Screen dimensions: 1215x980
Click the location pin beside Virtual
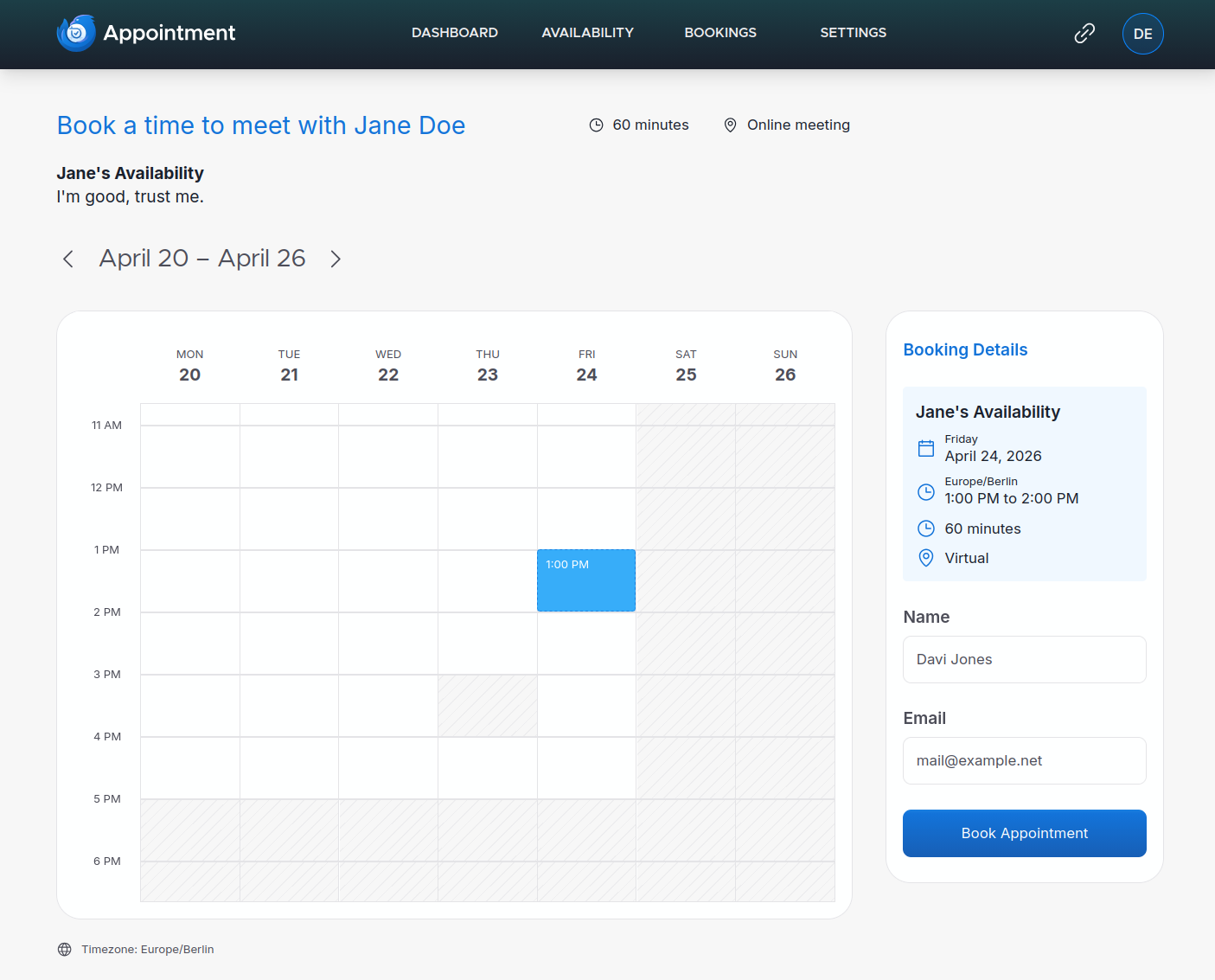[925, 558]
